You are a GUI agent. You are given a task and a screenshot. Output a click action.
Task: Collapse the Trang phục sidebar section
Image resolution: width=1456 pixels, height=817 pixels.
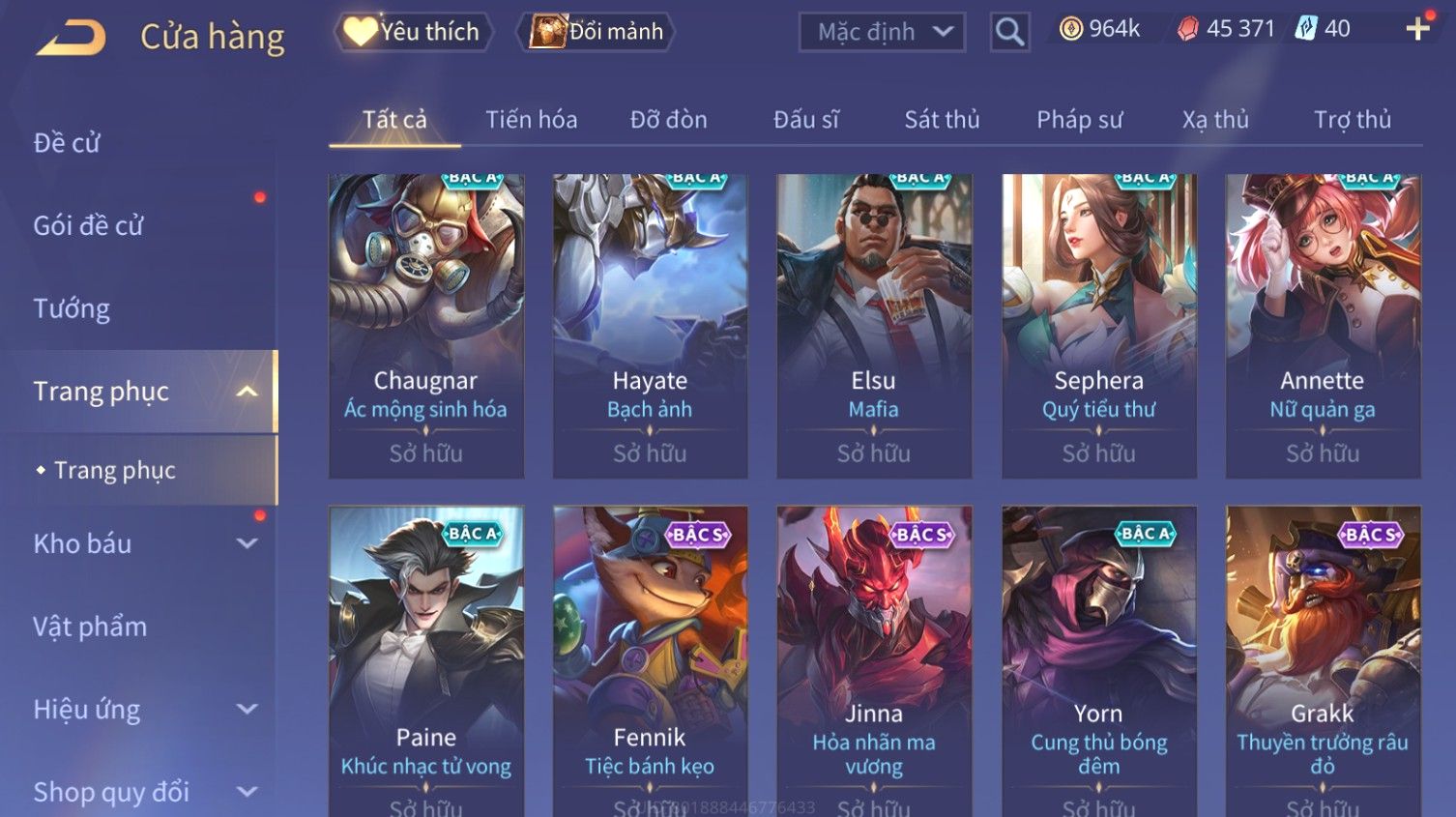point(247,392)
